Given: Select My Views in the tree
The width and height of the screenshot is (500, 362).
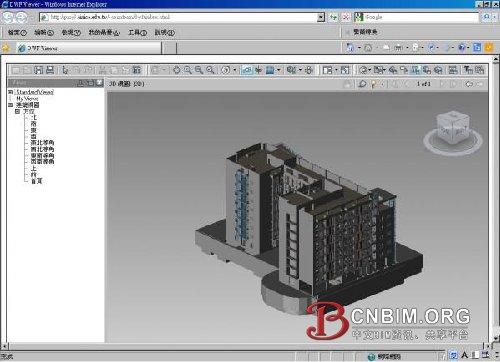Looking at the screenshot, I should 27,98.
